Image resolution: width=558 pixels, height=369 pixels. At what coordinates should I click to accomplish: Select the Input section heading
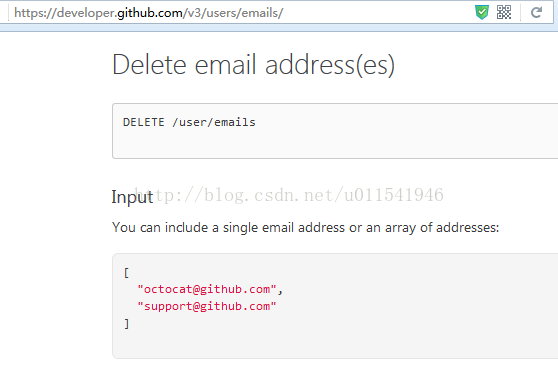coord(132,197)
